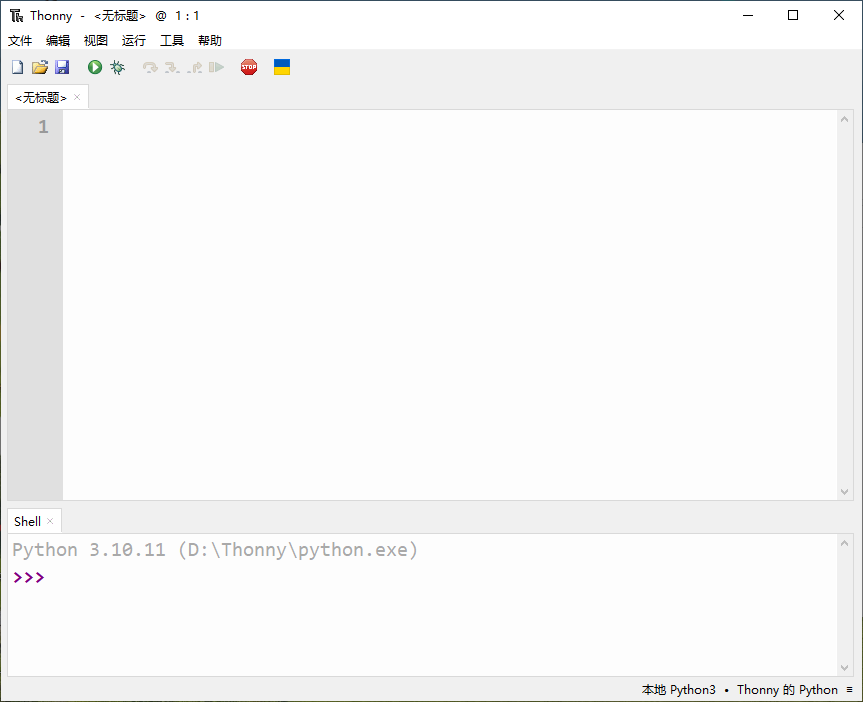Close the Thonny window
Image resolution: width=863 pixels, height=702 pixels.
coord(838,15)
